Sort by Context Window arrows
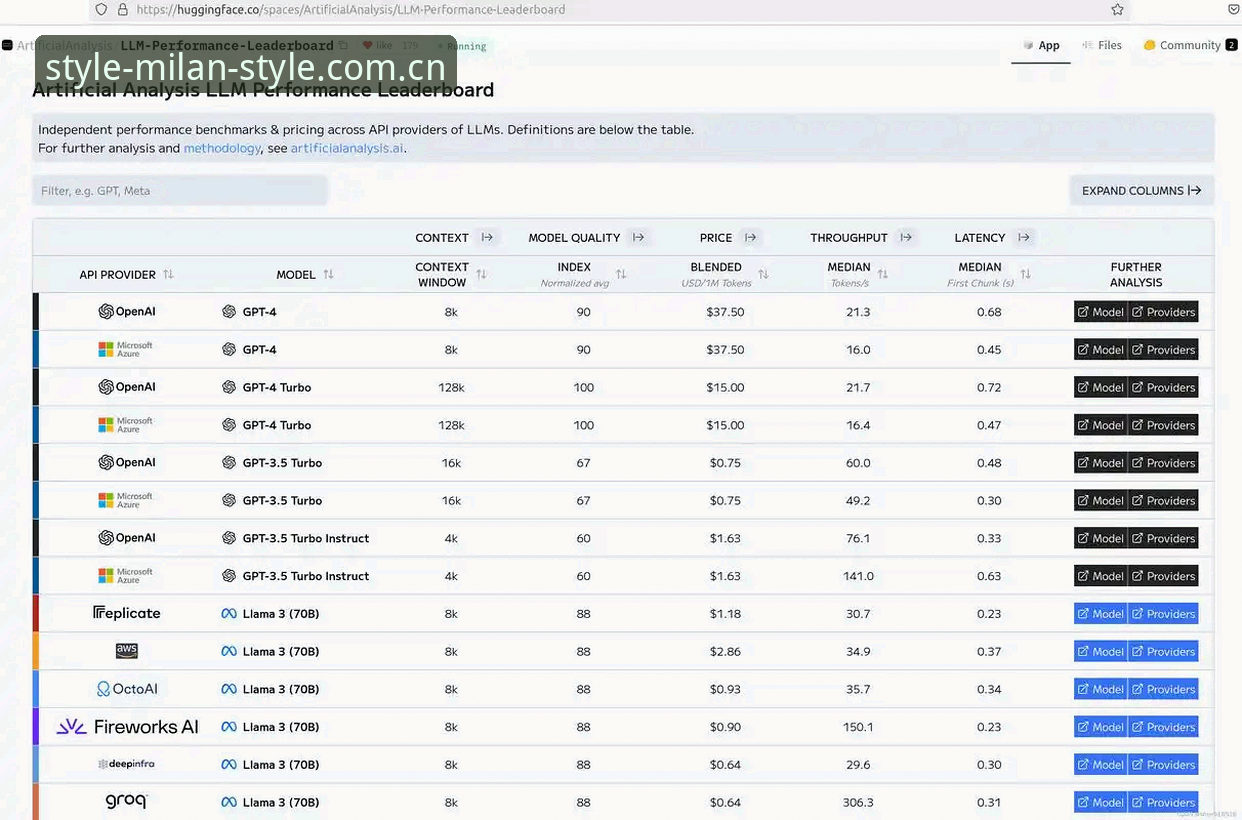 481,274
